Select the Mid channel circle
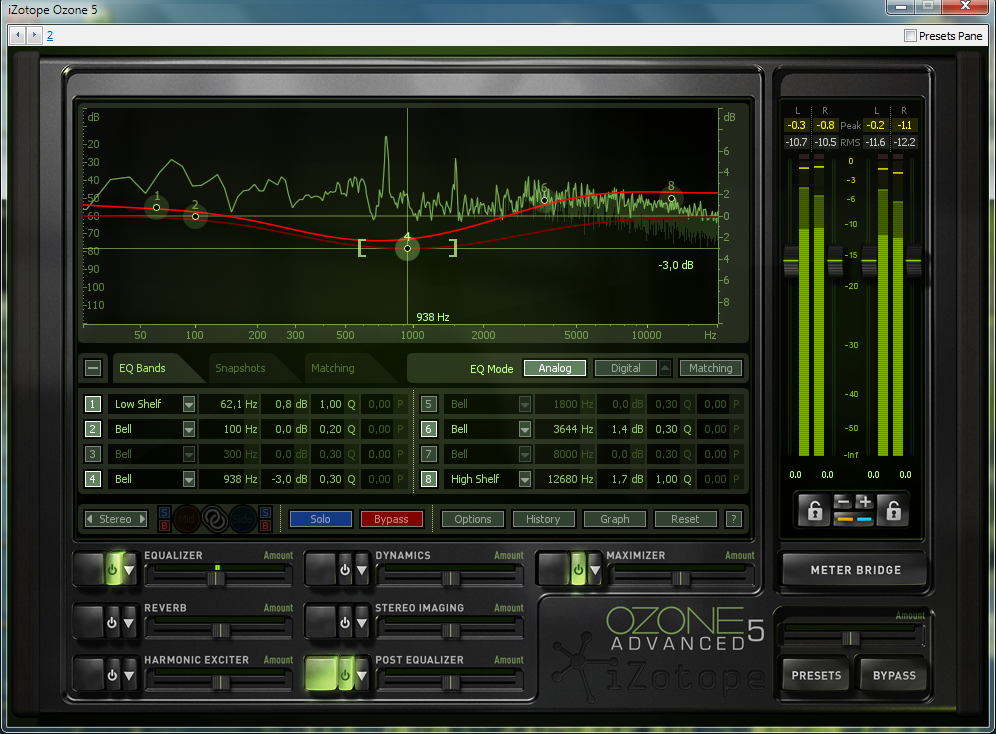996x734 pixels. tap(186, 519)
